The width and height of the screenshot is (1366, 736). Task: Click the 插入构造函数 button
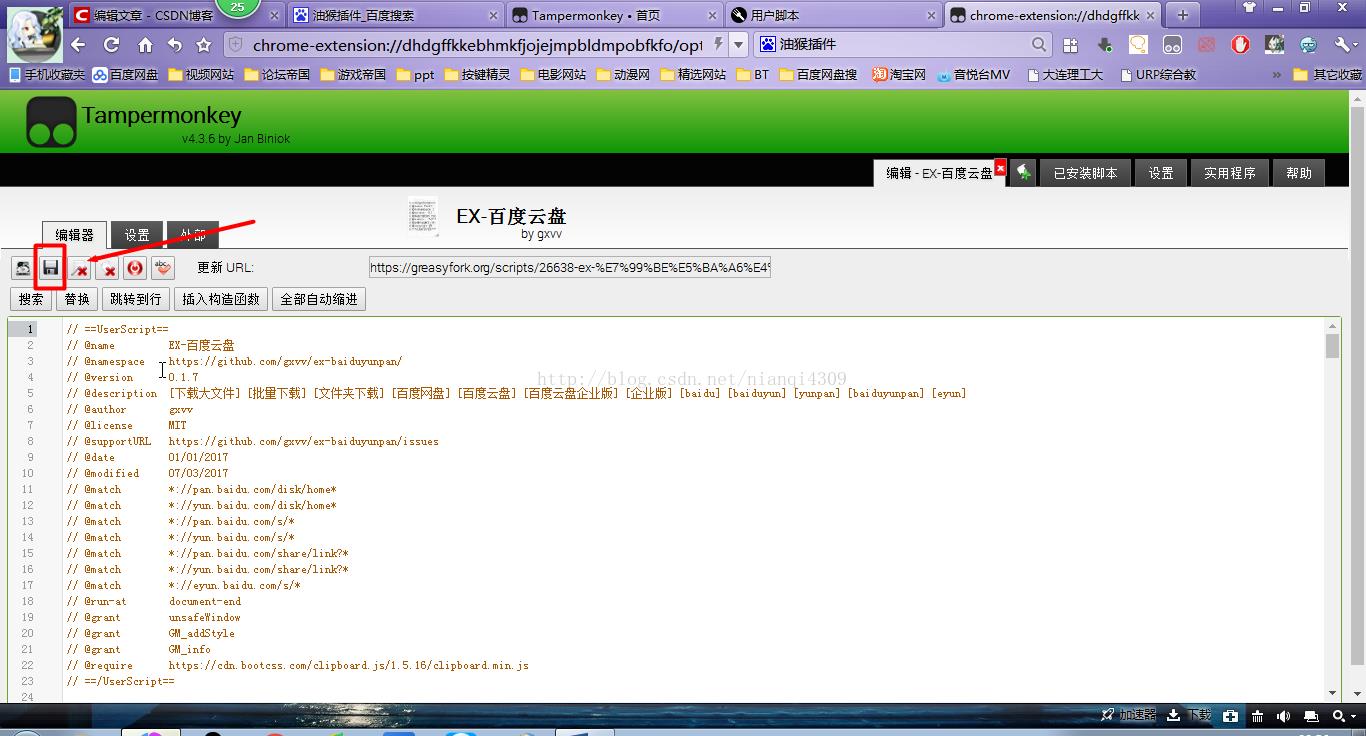221,299
